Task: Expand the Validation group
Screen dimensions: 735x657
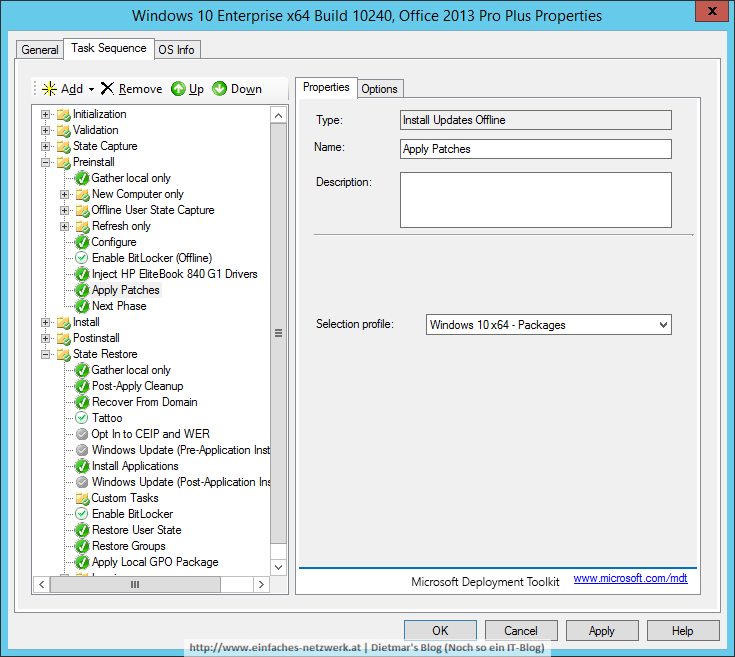Action: [45, 130]
